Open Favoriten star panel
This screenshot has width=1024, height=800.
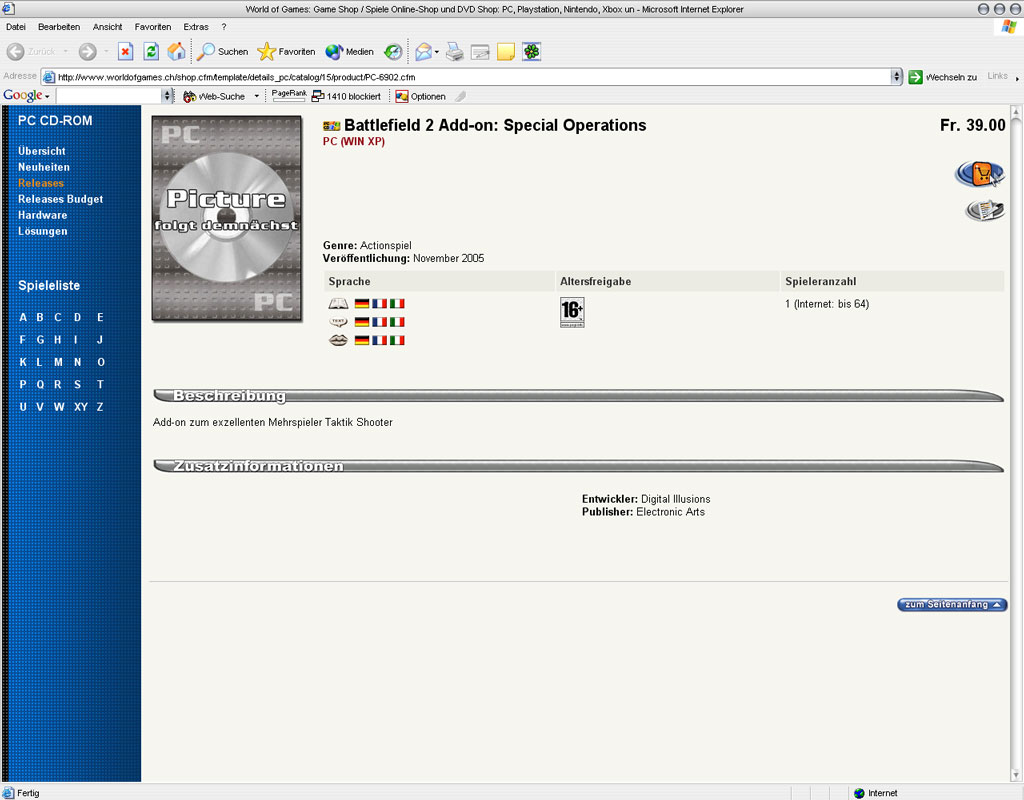pyautogui.click(x=286, y=52)
